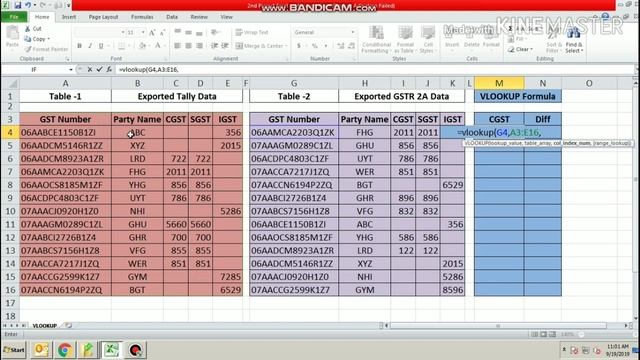Click column M header
Screen dimensions: 640x360
[499, 83]
